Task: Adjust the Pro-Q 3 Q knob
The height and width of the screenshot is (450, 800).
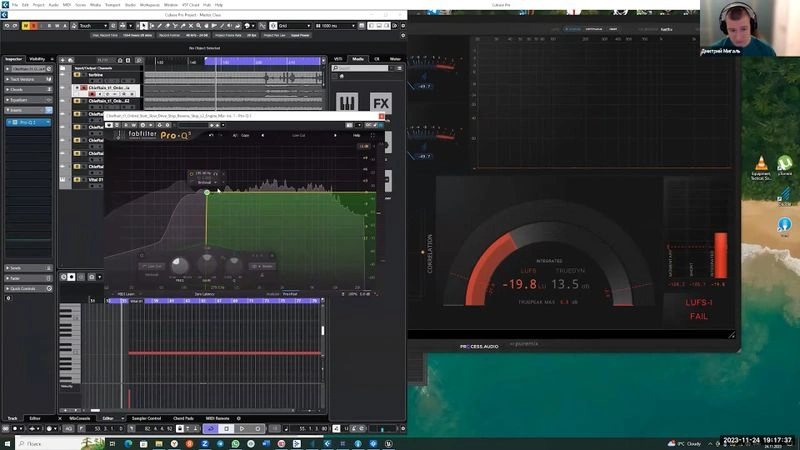Action: pyautogui.click(x=234, y=264)
